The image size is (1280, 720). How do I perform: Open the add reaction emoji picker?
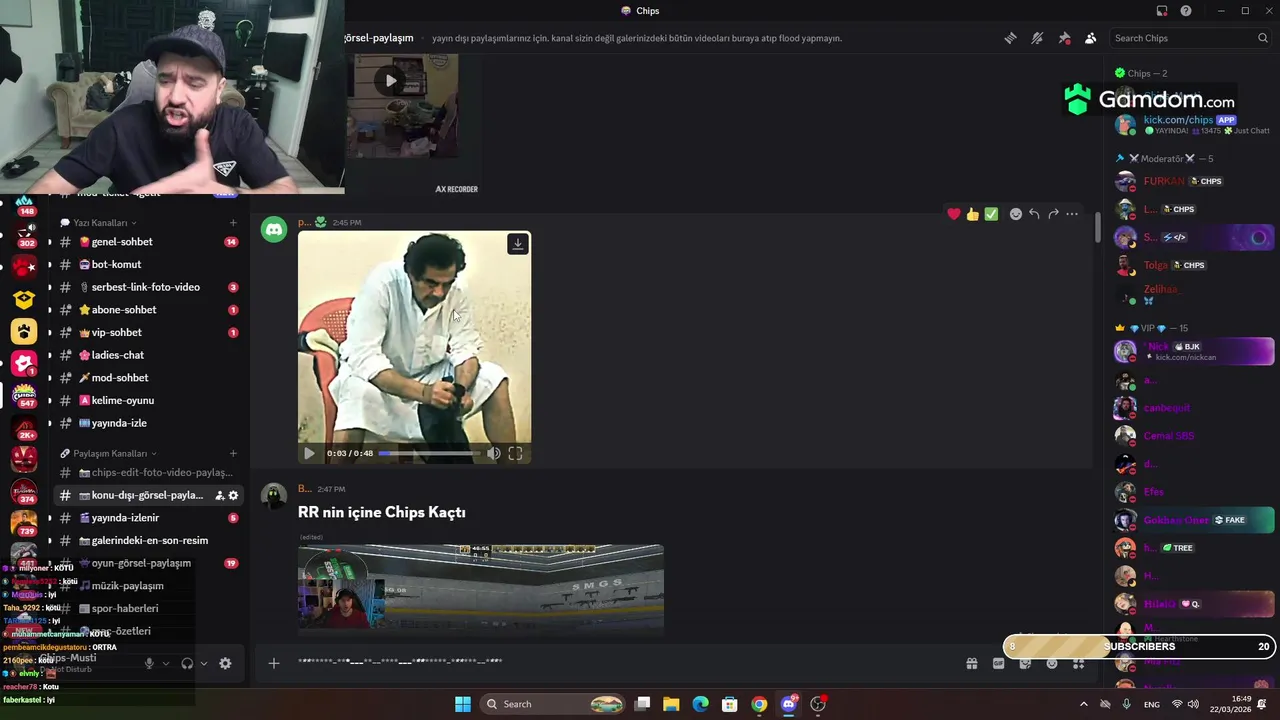point(1015,214)
